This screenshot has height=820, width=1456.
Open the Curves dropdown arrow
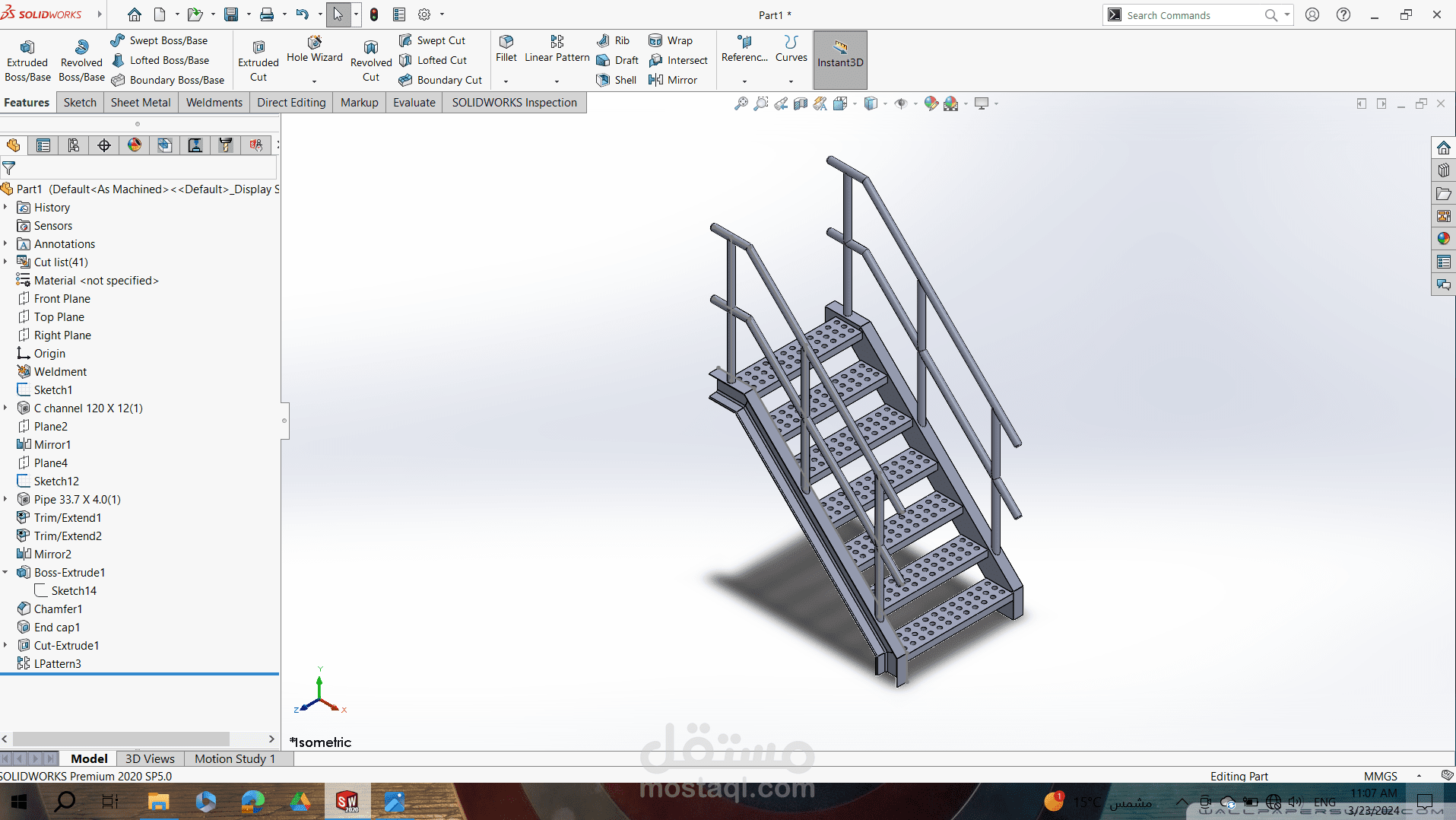pyautogui.click(x=791, y=81)
